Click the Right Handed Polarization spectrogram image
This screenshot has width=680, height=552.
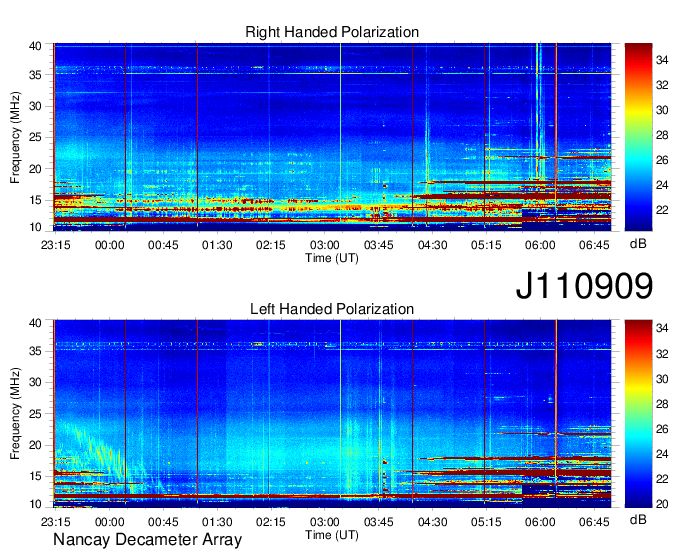(332, 137)
